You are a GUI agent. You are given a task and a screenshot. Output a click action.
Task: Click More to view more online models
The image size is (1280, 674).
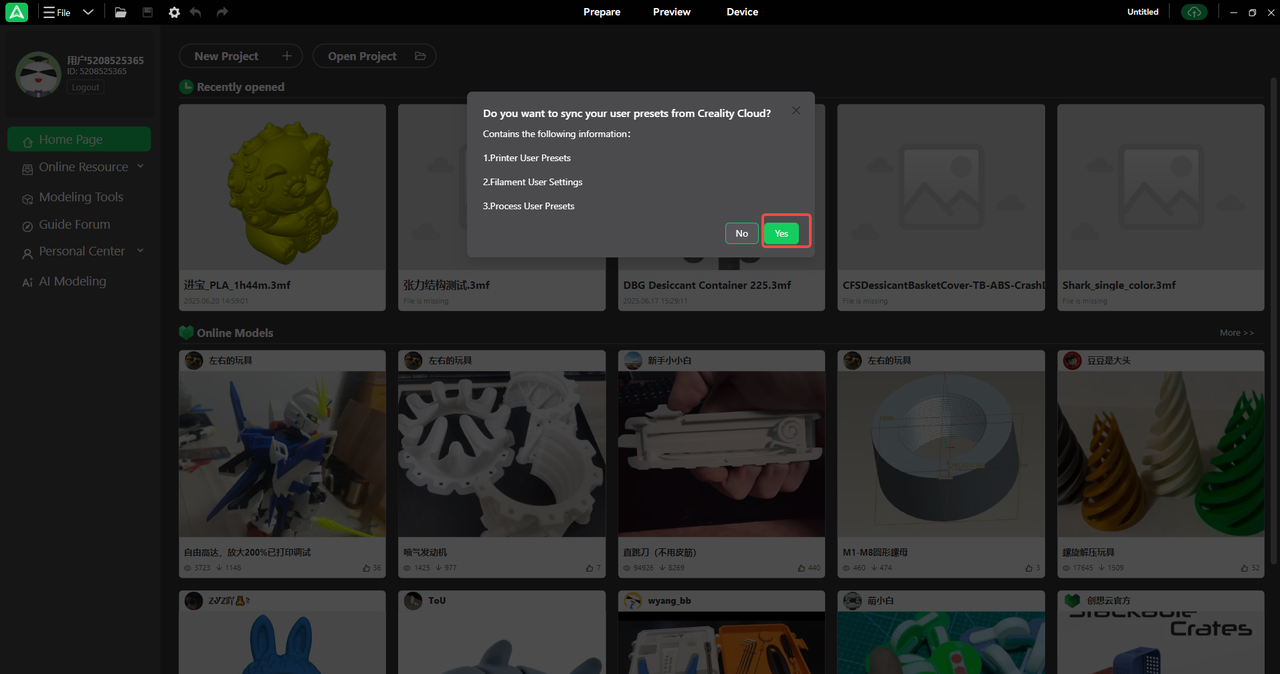[x=1237, y=333]
